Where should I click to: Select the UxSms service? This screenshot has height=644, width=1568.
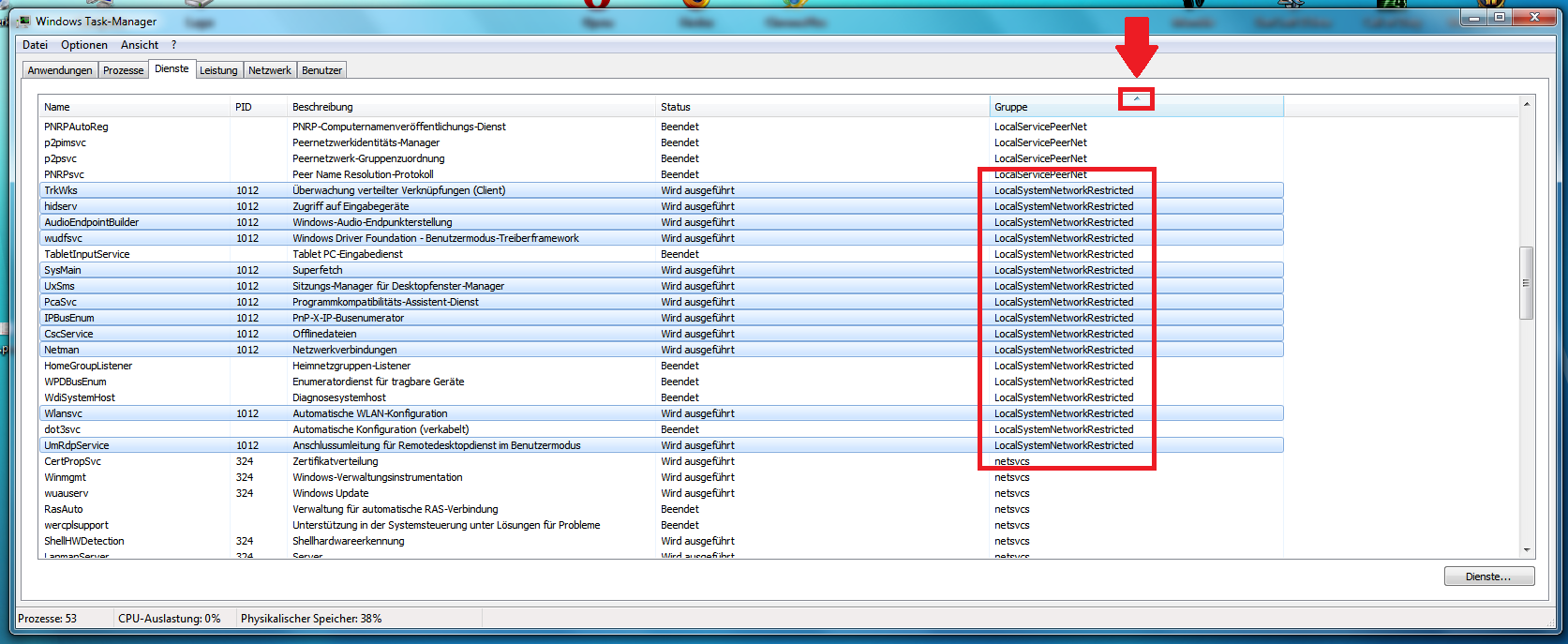[60, 286]
